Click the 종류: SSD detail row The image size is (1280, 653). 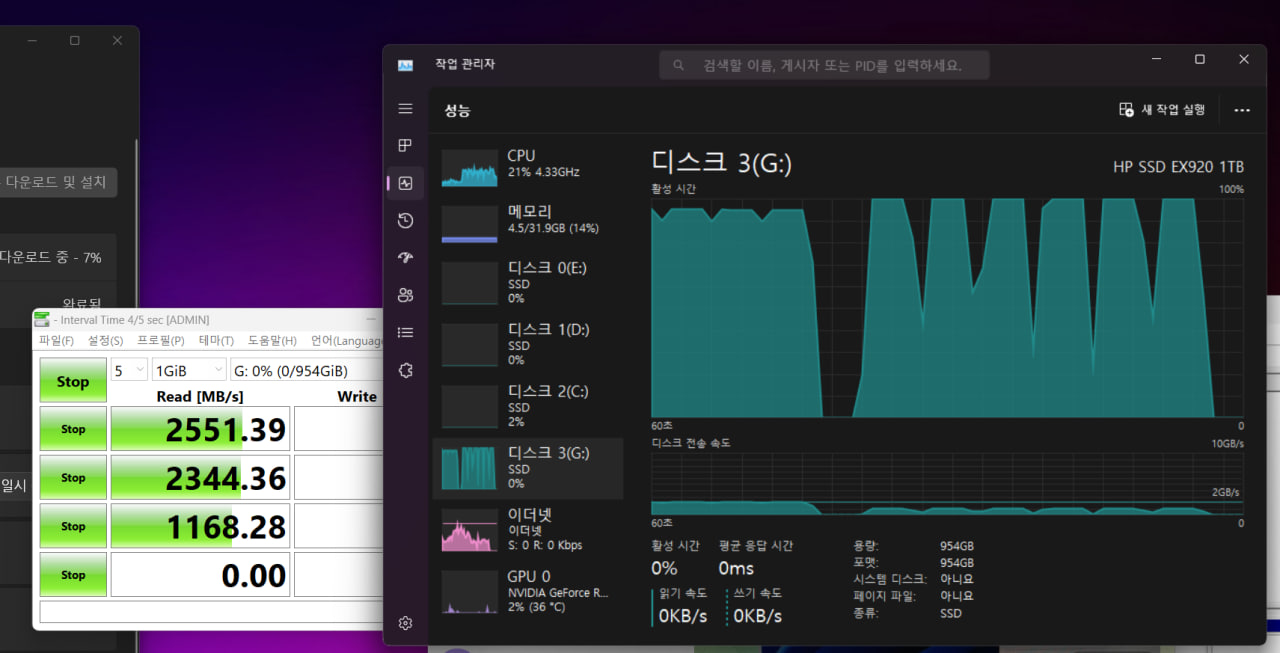point(907,613)
